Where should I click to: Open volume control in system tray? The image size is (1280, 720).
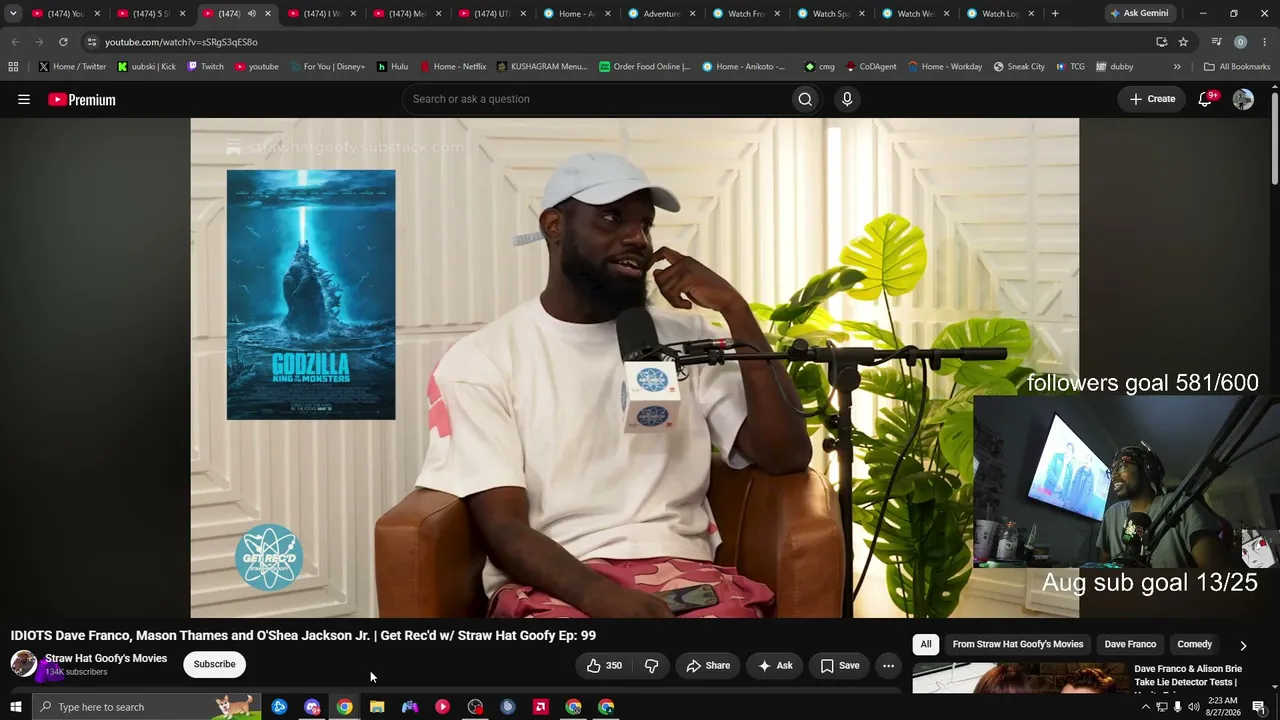pos(1193,707)
